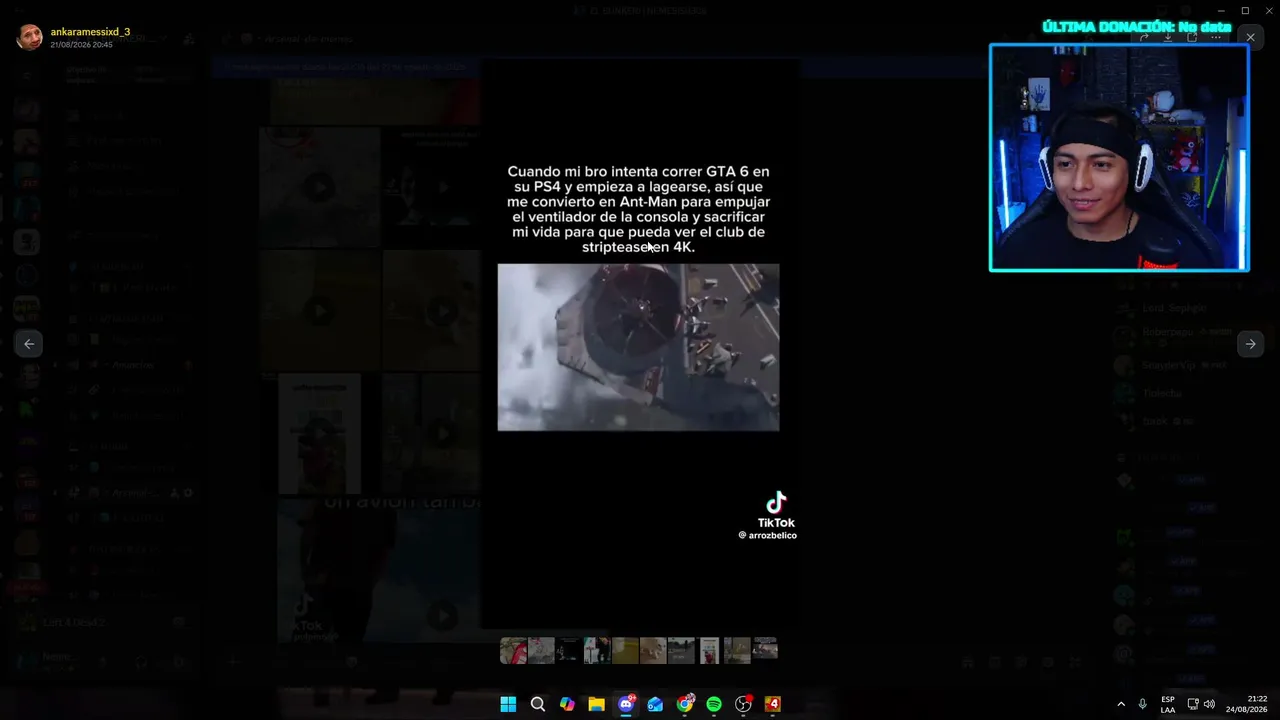Open the media in browser icon
This screenshot has height=720, width=1280.
click(x=1192, y=37)
